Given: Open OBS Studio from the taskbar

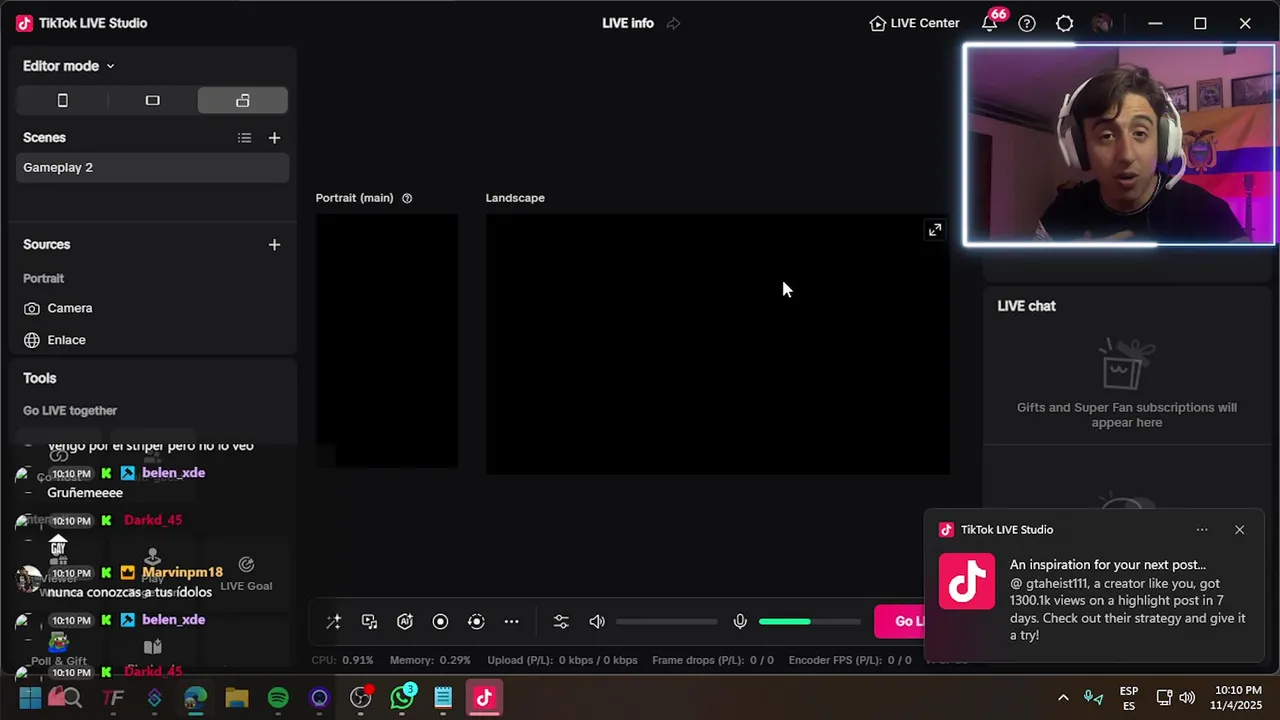Looking at the screenshot, I should pyautogui.click(x=361, y=697).
